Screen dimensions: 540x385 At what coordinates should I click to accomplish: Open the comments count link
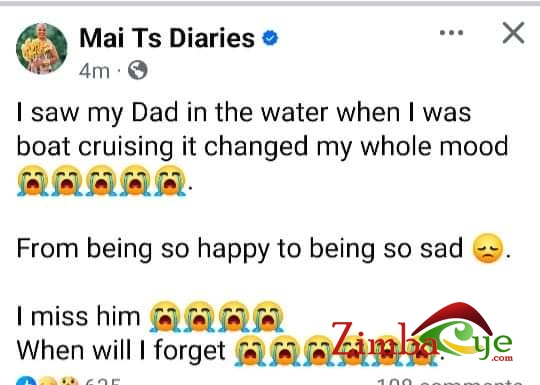tap(450, 382)
